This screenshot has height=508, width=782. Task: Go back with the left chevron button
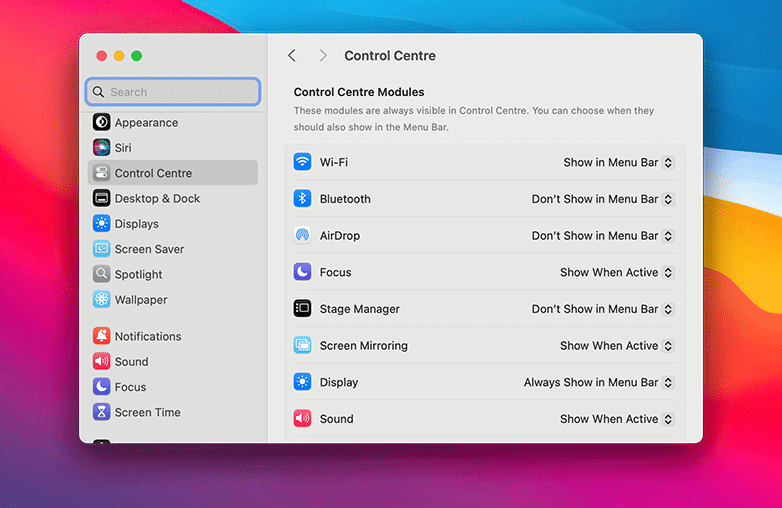click(x=292, y=55)
